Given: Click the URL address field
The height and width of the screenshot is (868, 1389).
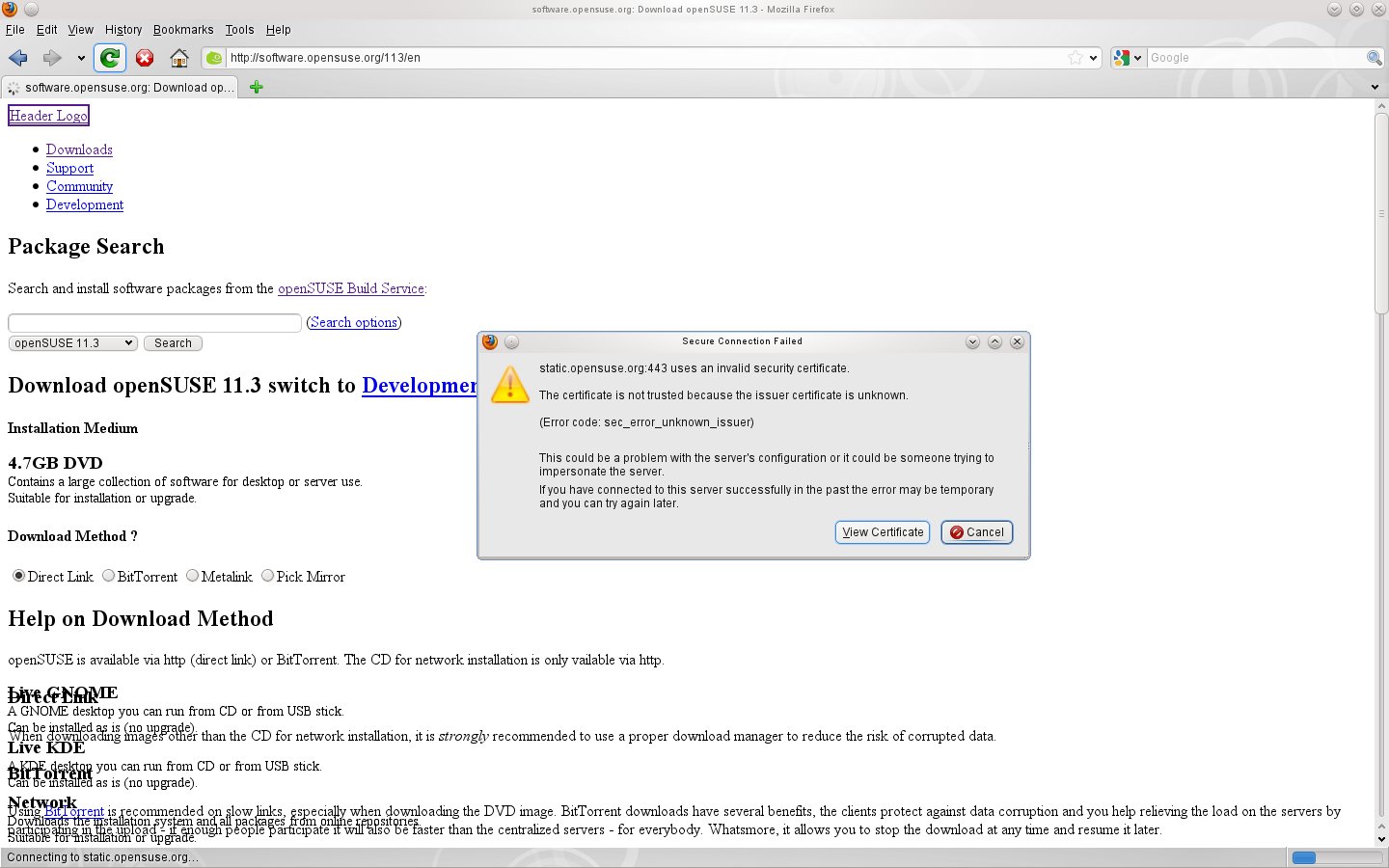Looking at the screenshot, I should 644,58.
